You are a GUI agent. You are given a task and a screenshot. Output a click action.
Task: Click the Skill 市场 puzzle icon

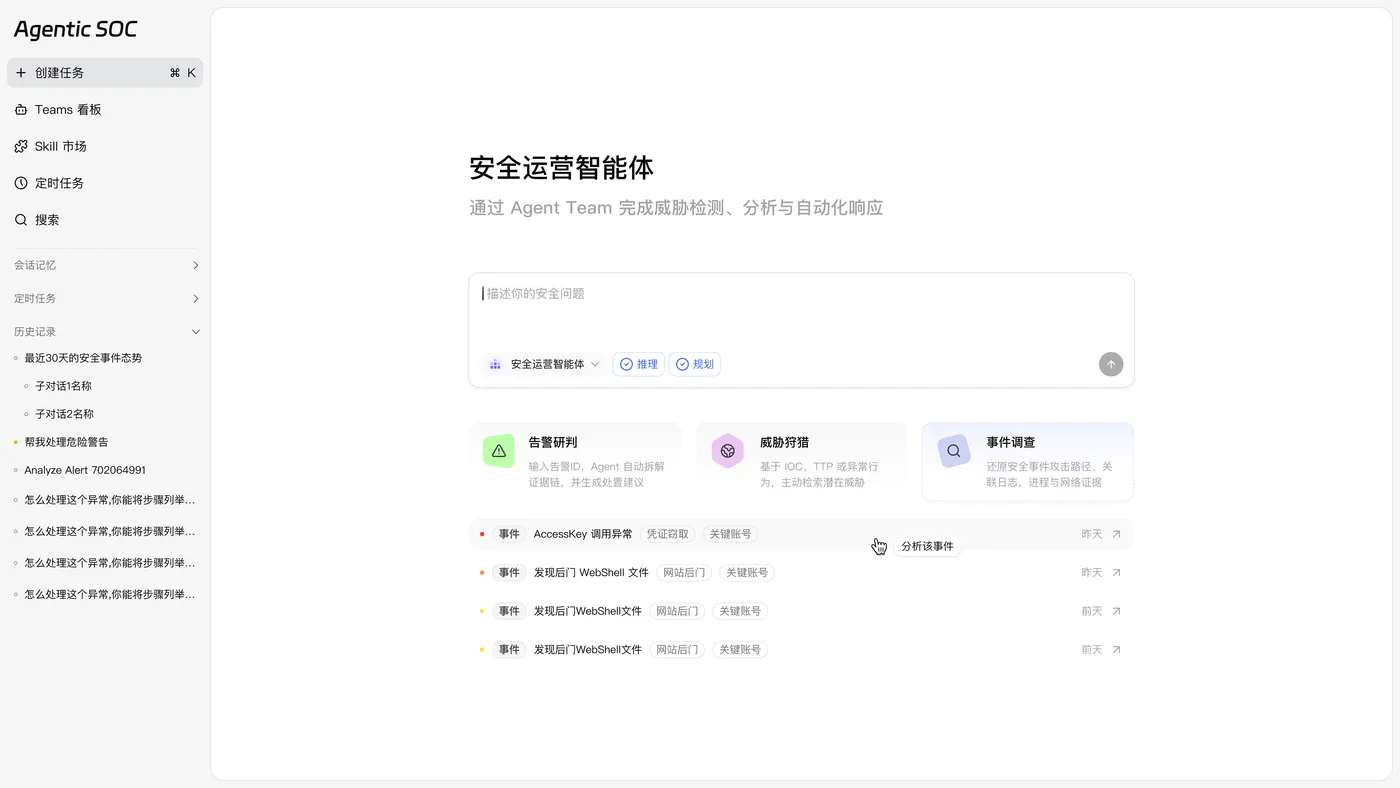tap(21, 147)
